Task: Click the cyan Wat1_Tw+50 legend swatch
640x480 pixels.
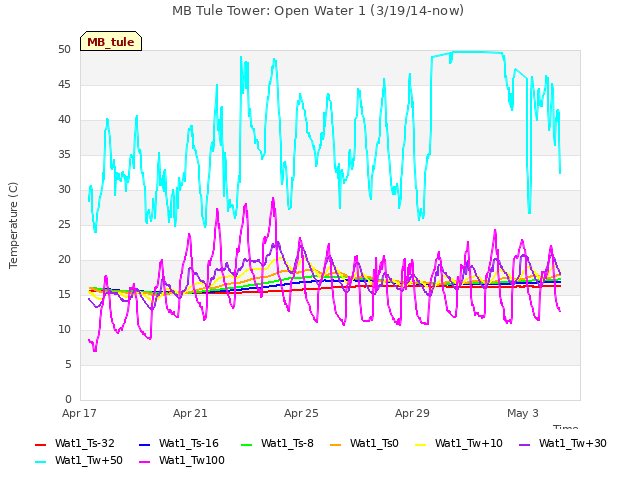Action: coord(40,462)
